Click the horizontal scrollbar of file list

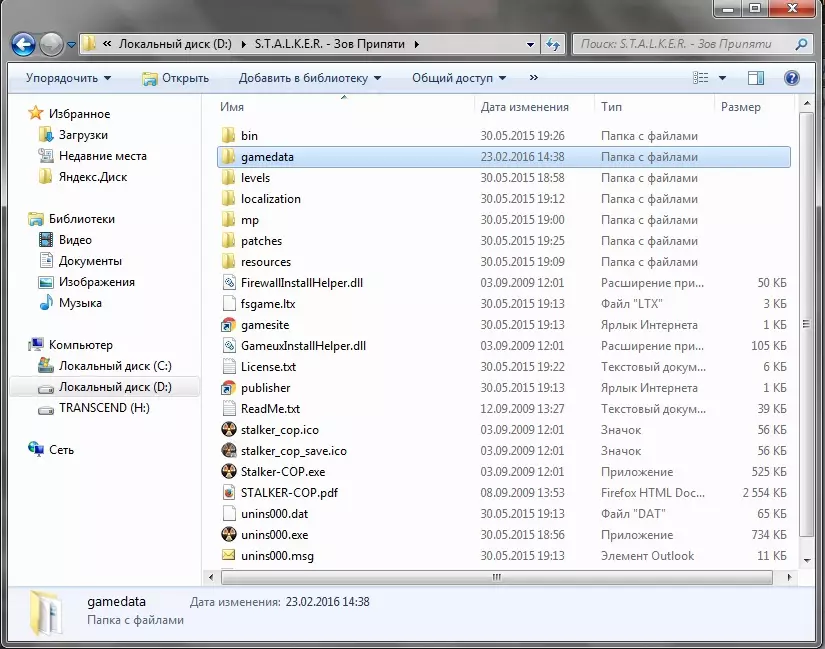pos(497,577)
